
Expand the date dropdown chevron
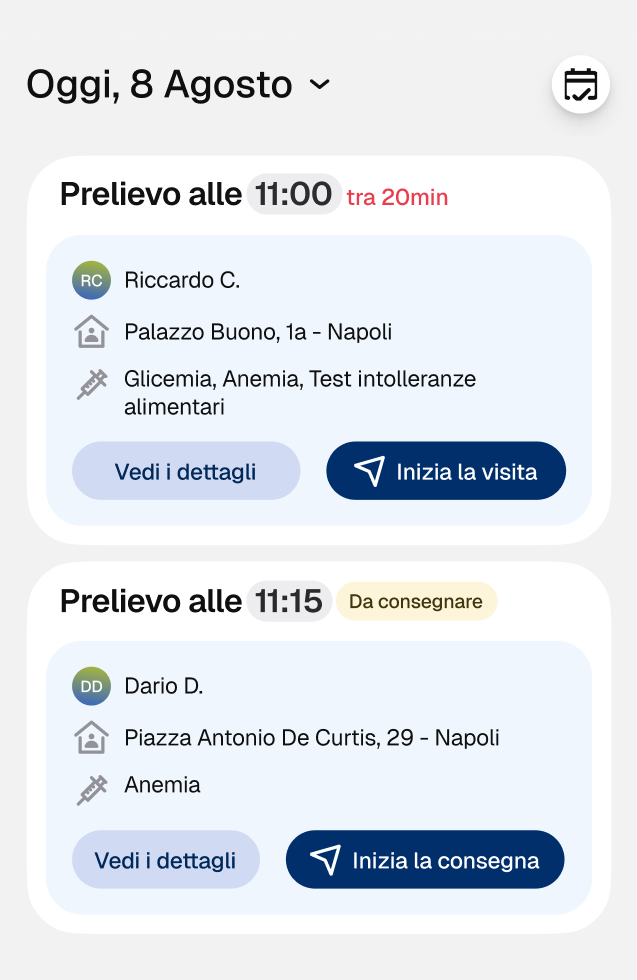(x=320, y=85)
